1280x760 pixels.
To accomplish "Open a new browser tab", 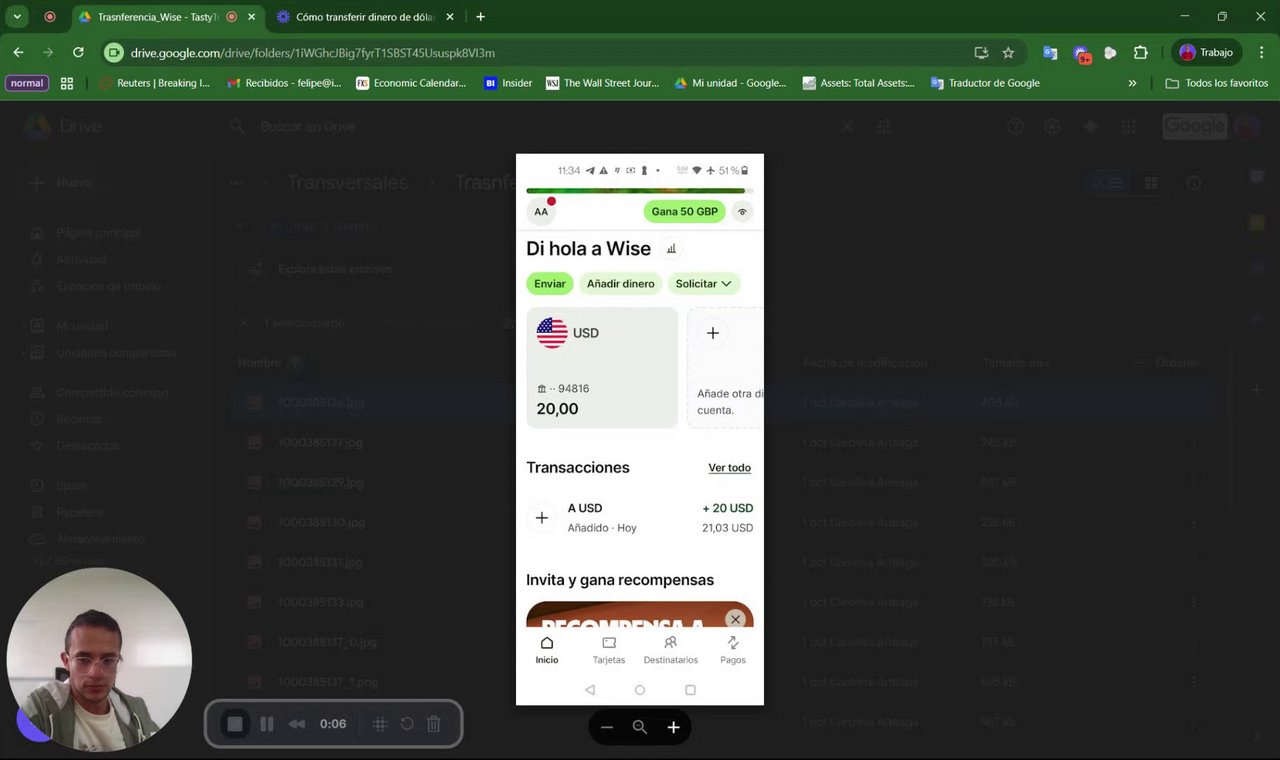I will pyautogui.click(x=481, y=17).
